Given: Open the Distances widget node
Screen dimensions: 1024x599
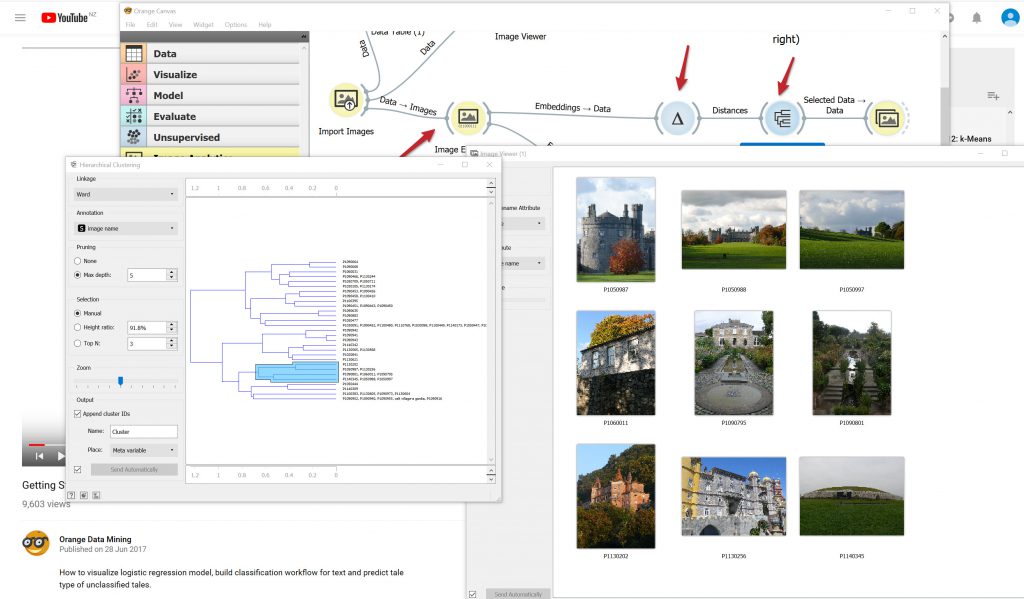Looking at the screenshot, I should click(677, 118).
